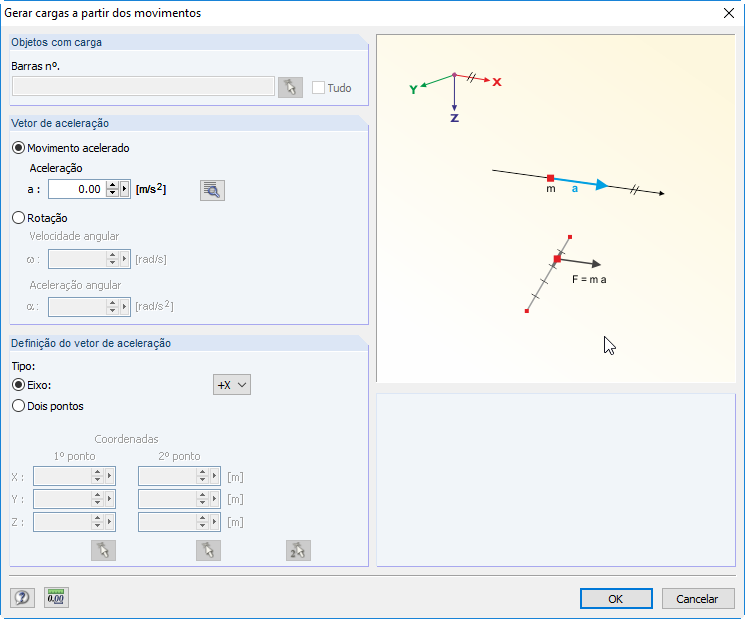Open the help question mark icon
This screenshot has height=619, width=745.
pos(22,598)
